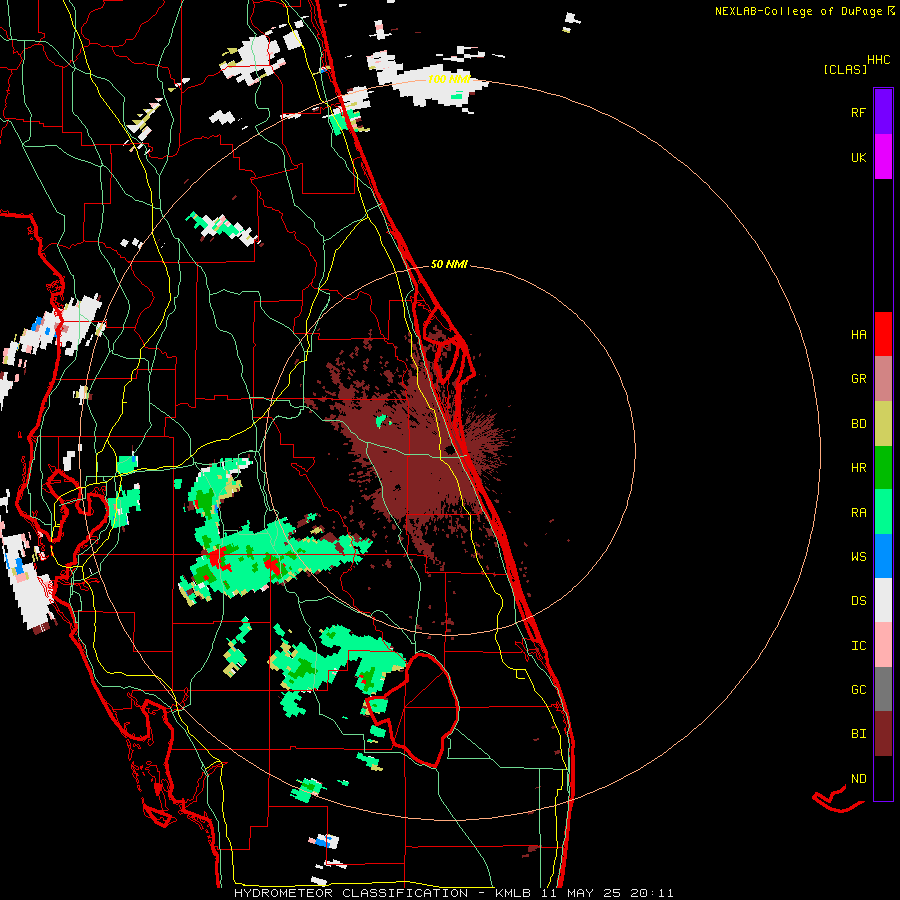
Task: Select the yellow BD legend swatch
Action: coord(883,424)
